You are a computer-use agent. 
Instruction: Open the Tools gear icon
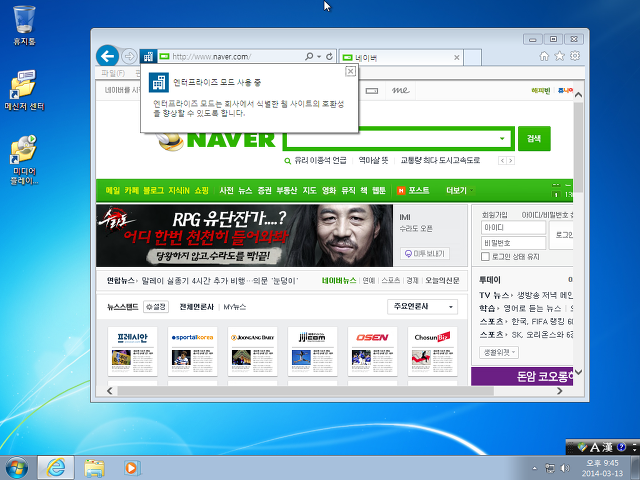[x=575, y=56]
